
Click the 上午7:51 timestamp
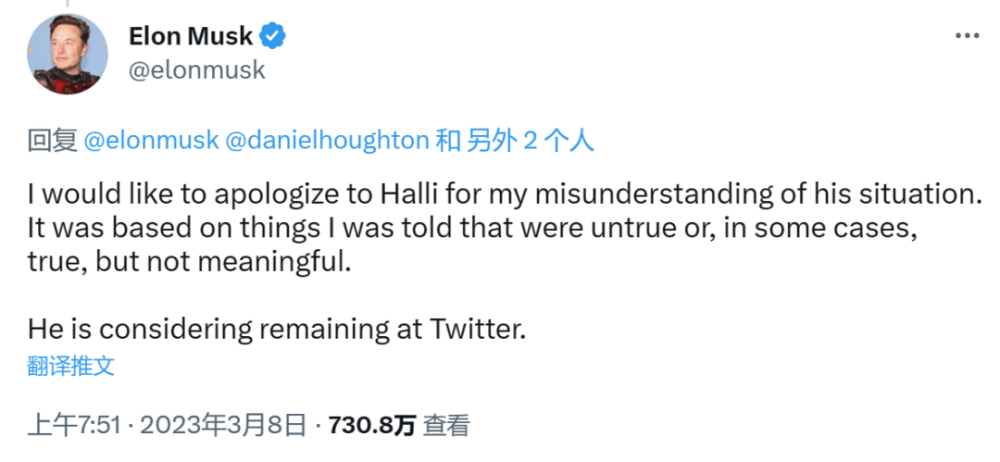tap(74, 426)
